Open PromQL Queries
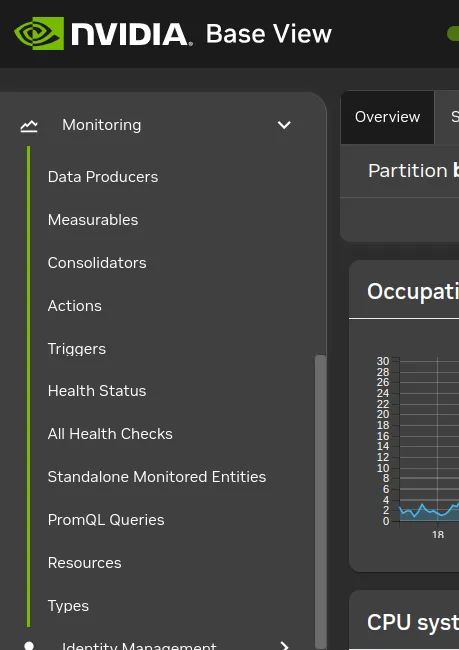 click(x=106, y=520)
